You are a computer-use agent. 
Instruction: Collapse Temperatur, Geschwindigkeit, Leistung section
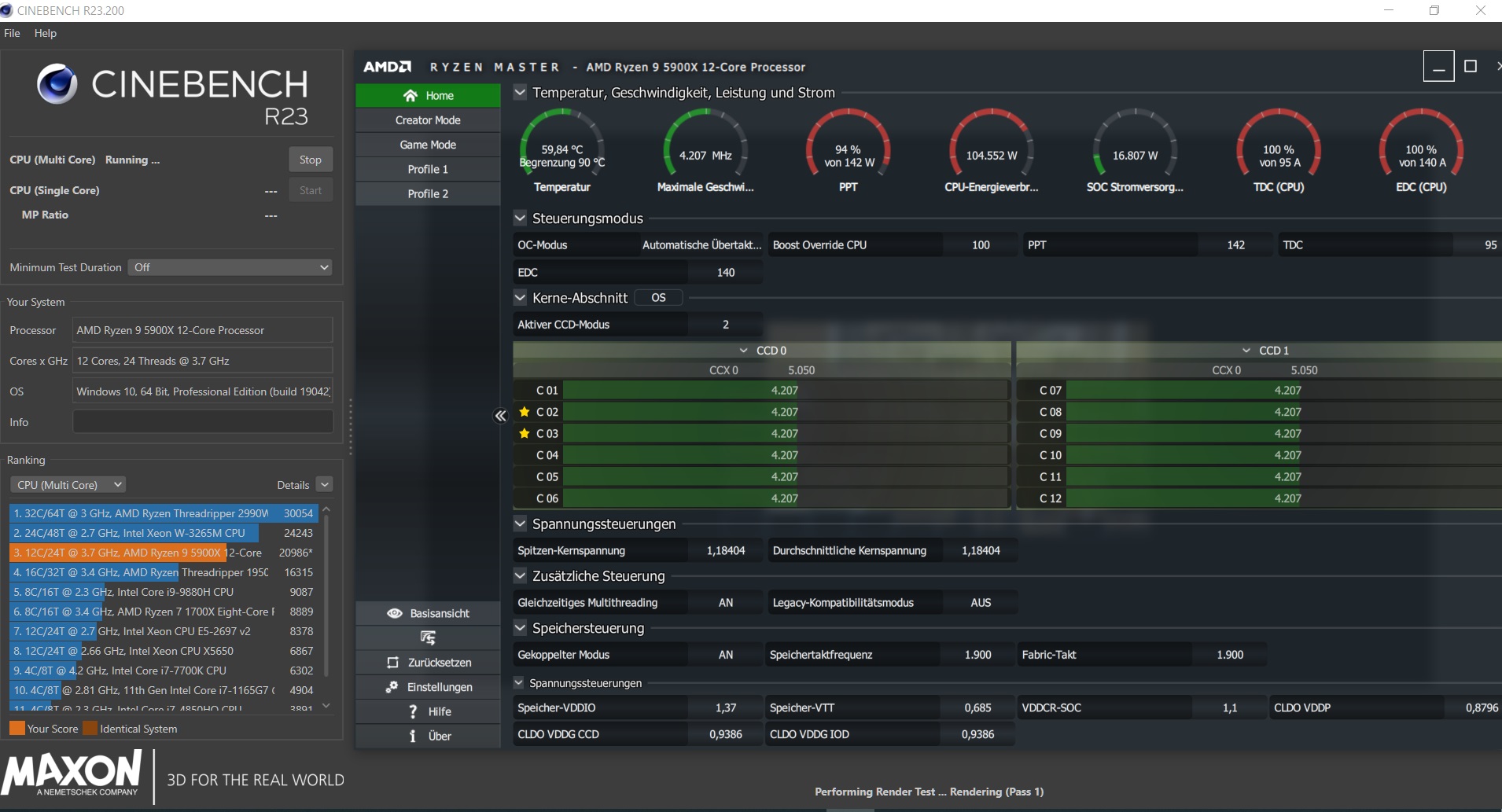pyautogui.click(x=520, y=92)
